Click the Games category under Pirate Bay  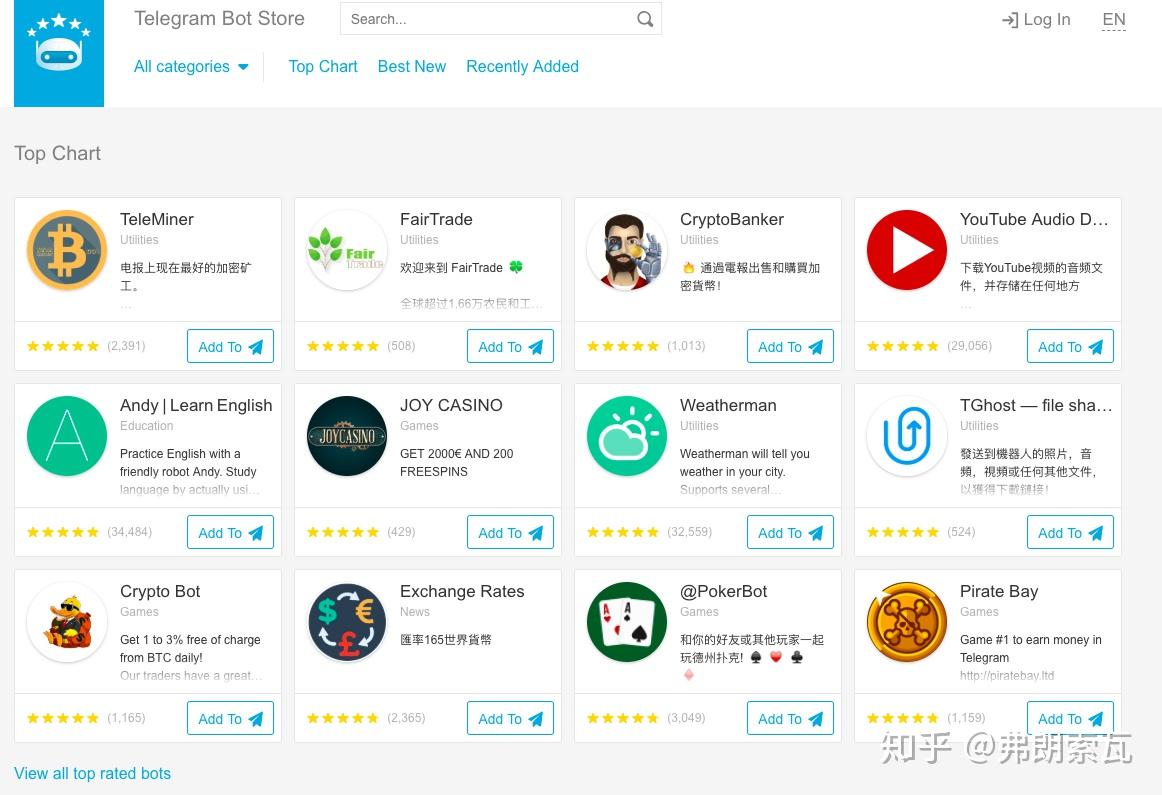pos(979,612)
